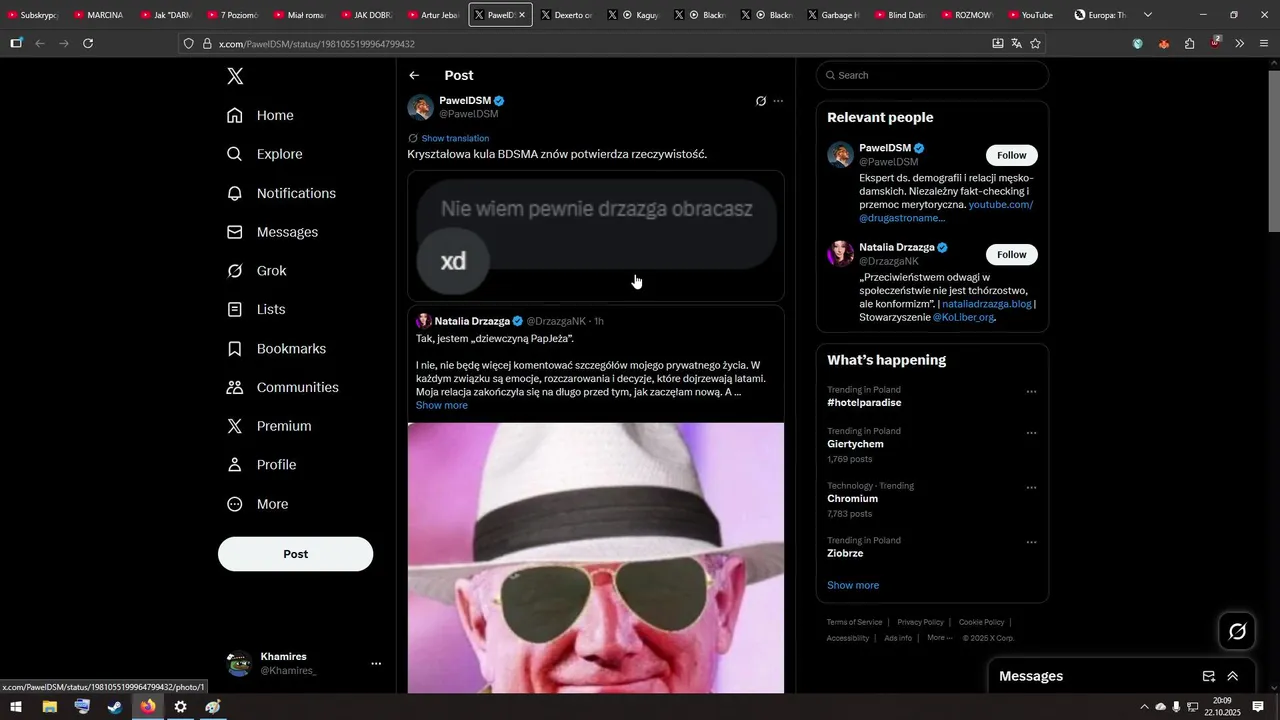The image size is (1280, 720).
Task: Open Grok from the sidebar
Action: click(256, 271)
